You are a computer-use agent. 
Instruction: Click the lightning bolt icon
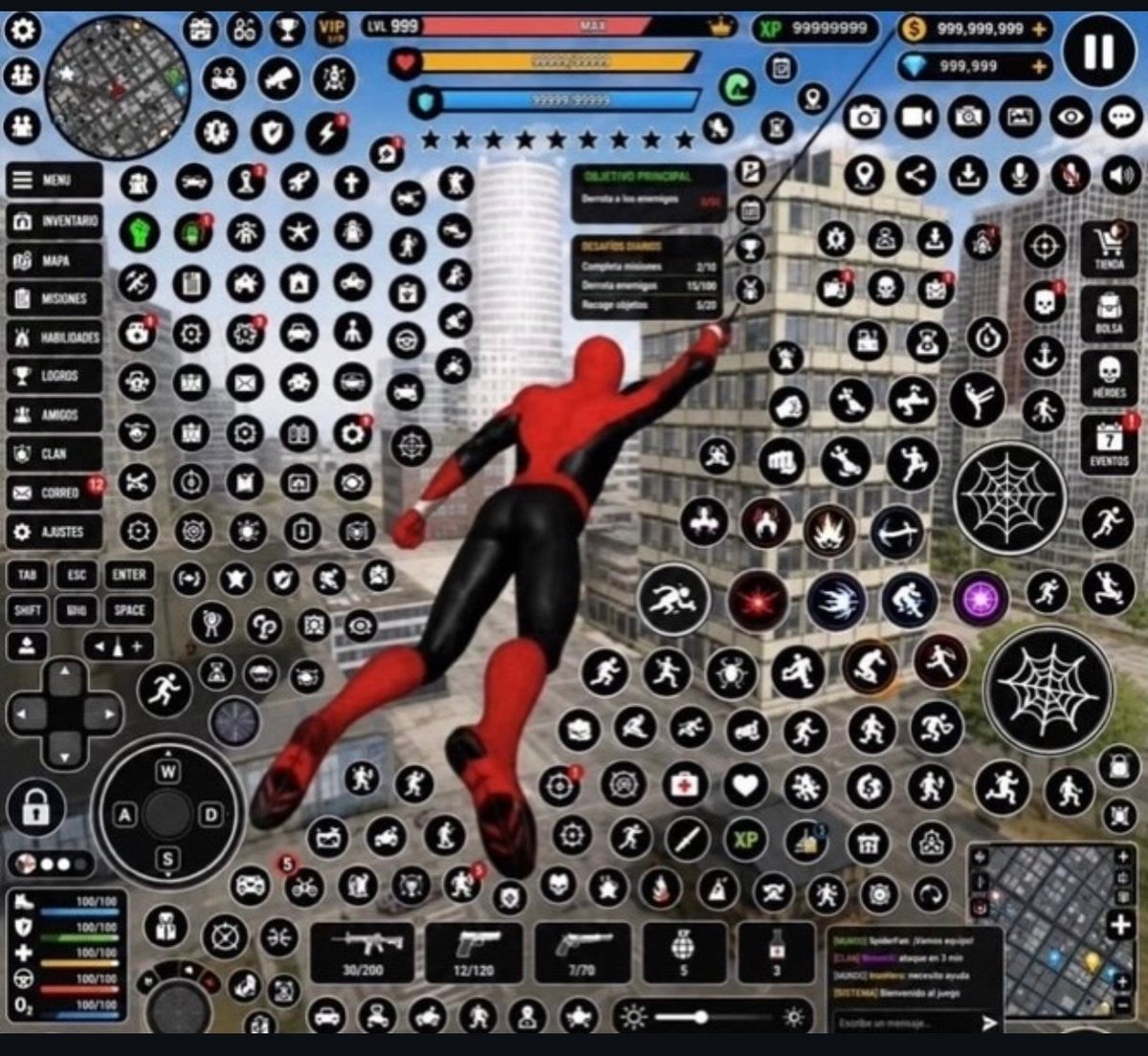(326, 132)
